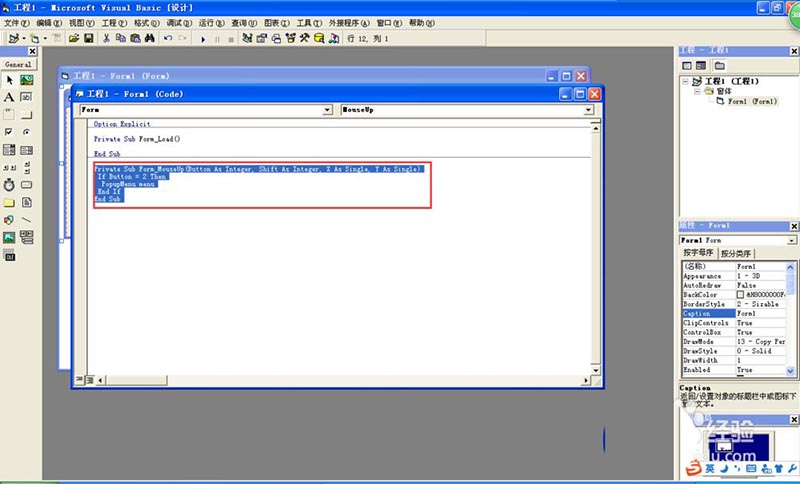Click the Paste toolbar icon

tap(135, 38)
